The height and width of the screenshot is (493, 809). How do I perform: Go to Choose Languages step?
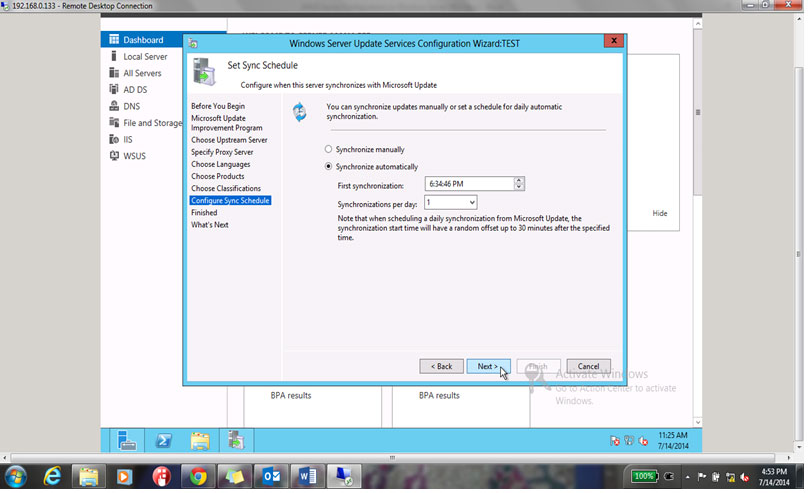pyautogui.click(x=220, y=164)
